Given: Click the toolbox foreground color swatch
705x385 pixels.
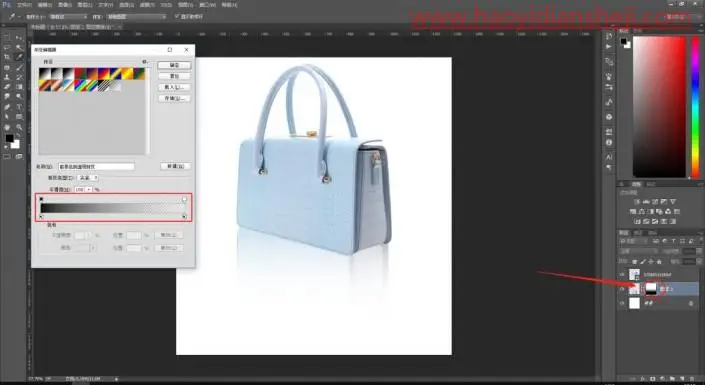Looking at the screenshot, I should [9, 139].
